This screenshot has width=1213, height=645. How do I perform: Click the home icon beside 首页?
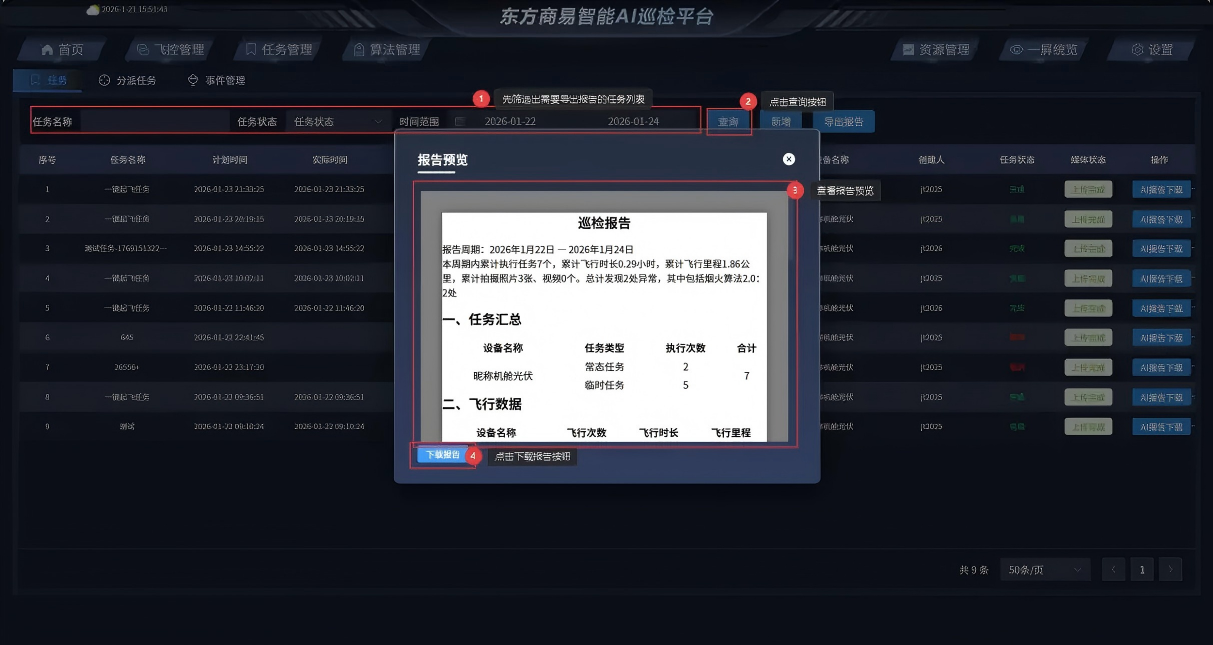coord(47,50)
